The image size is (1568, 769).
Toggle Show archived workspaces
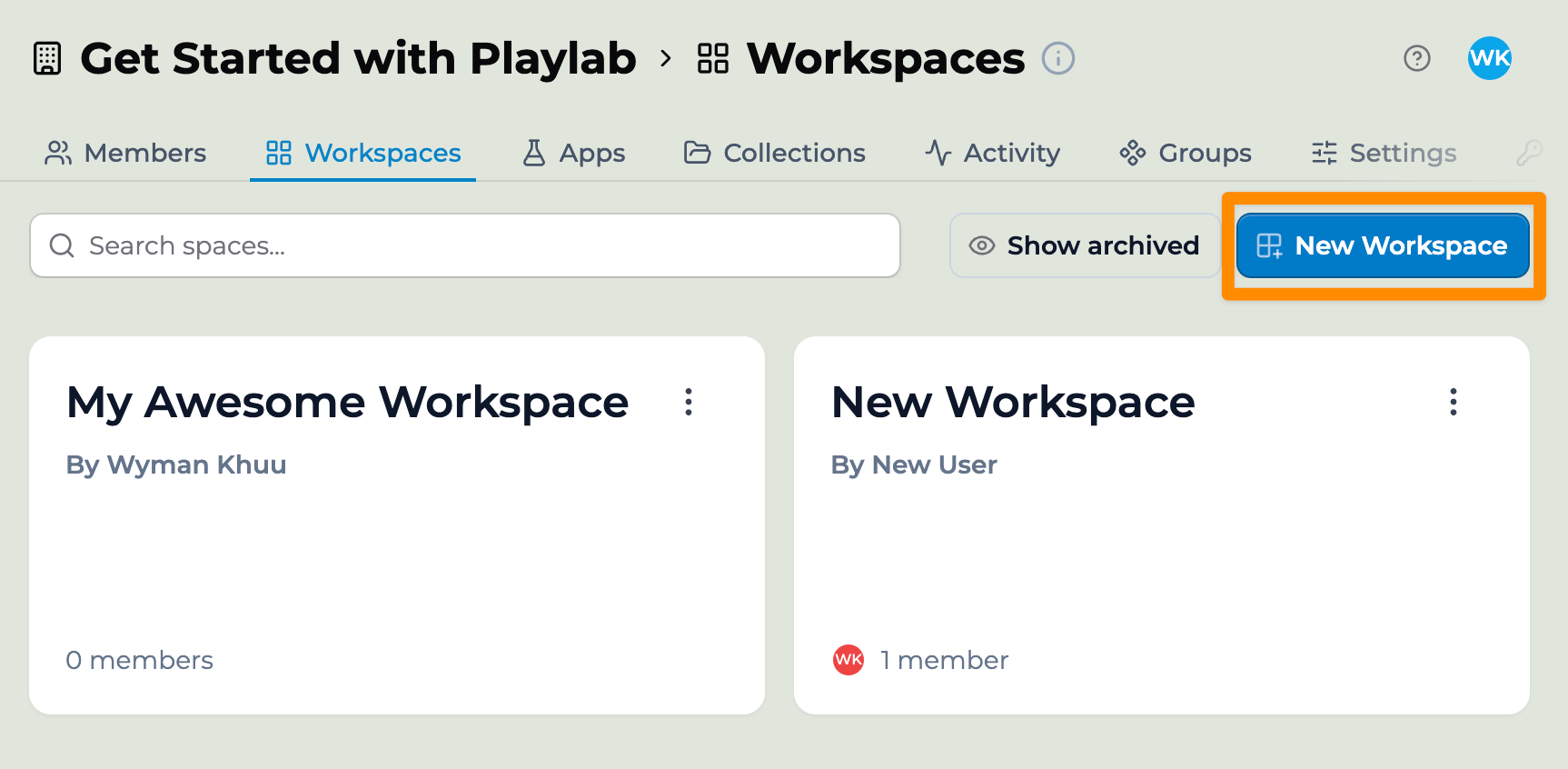1085,245
